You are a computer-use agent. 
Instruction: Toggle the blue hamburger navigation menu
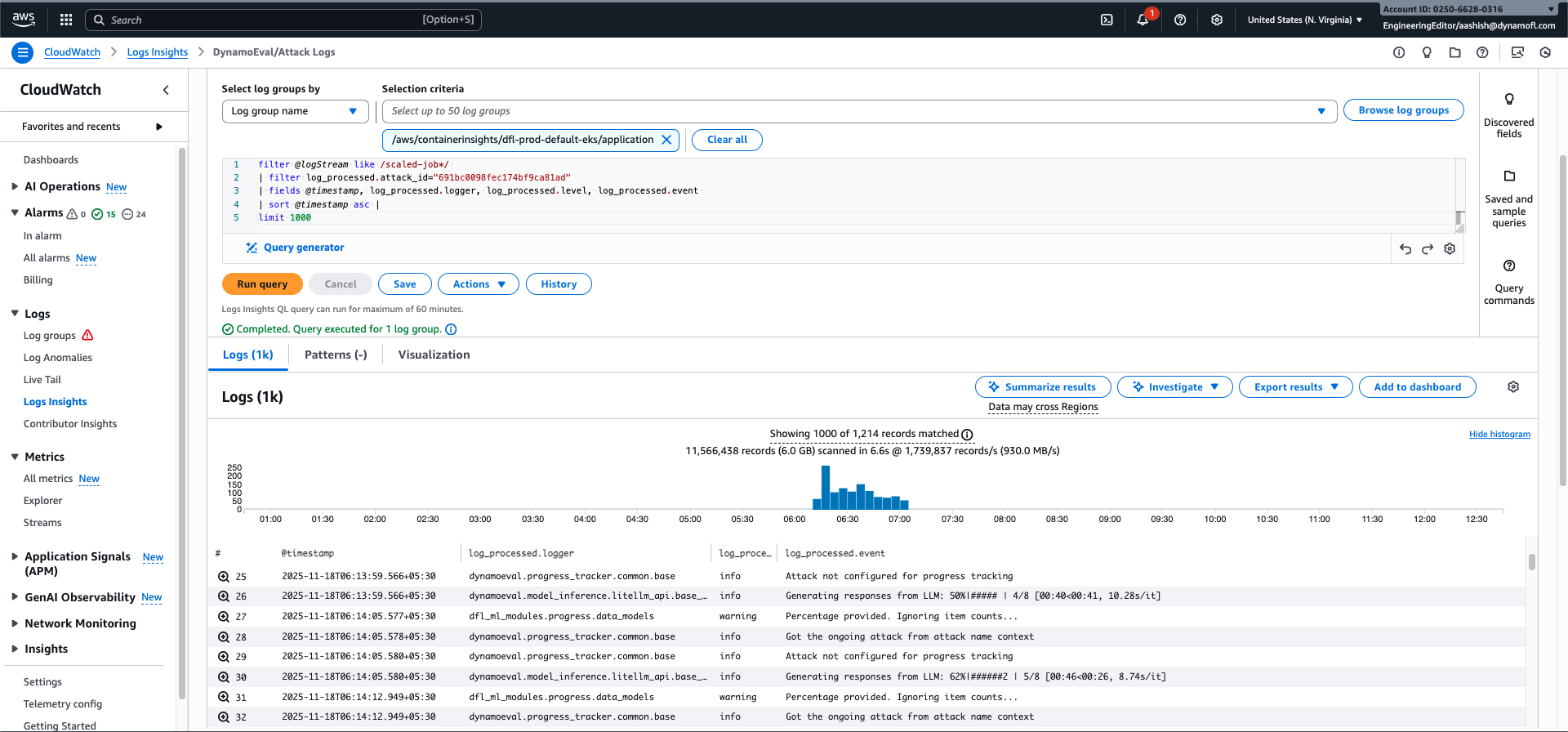[23, 52]
